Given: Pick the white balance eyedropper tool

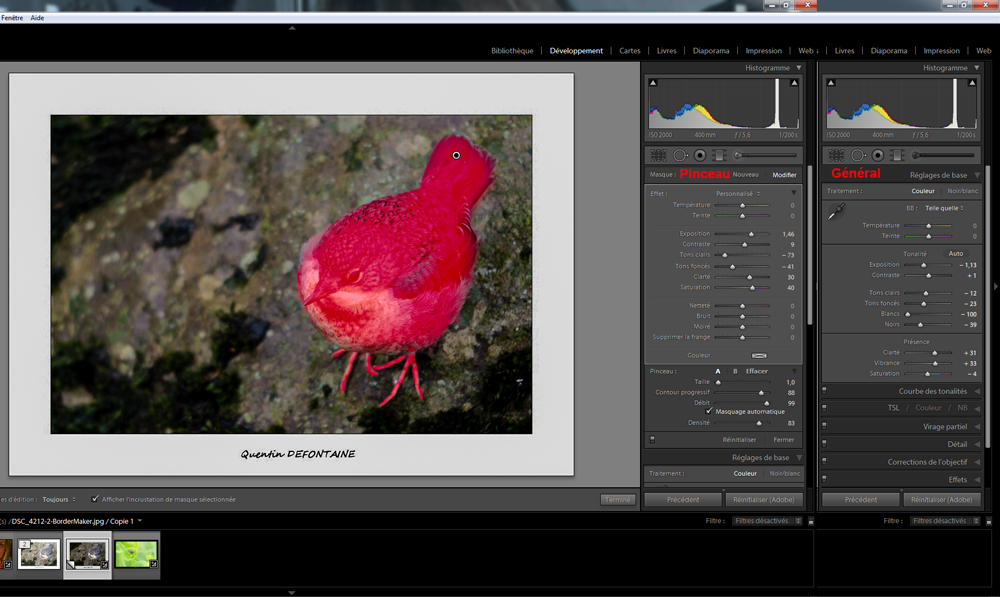Looking at the screenshot, I should click(x=836, y=211).
